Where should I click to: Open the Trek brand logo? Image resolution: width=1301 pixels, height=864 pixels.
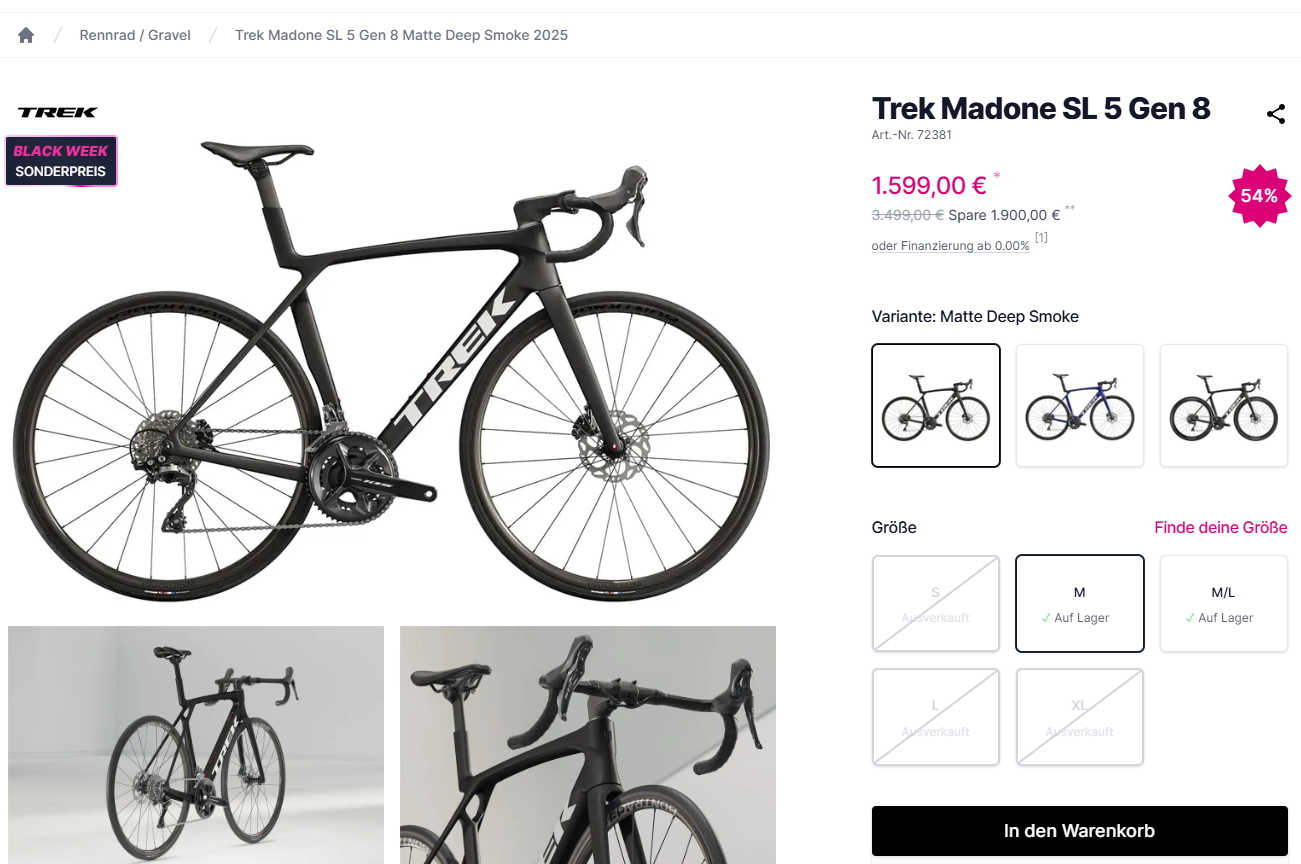(x=58, y=113)
